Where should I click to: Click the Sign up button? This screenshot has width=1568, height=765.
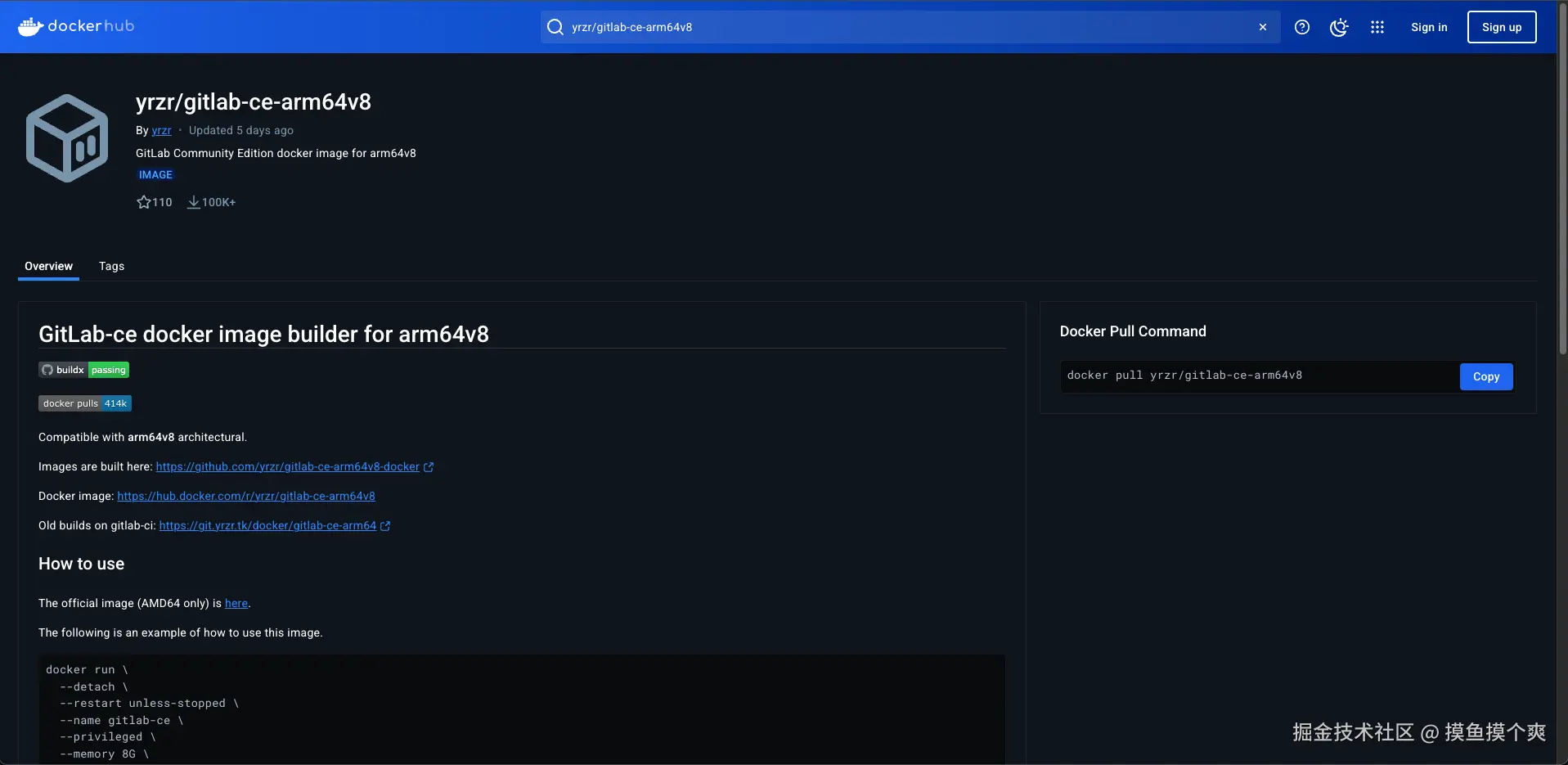pos(1502,27)
